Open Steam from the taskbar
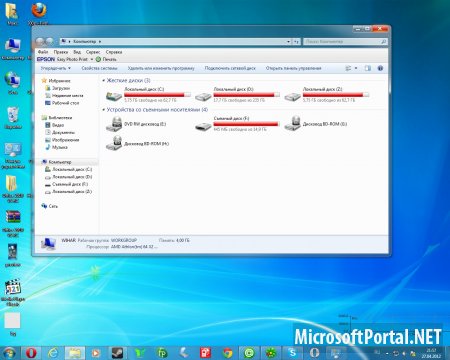 point(118,353)
